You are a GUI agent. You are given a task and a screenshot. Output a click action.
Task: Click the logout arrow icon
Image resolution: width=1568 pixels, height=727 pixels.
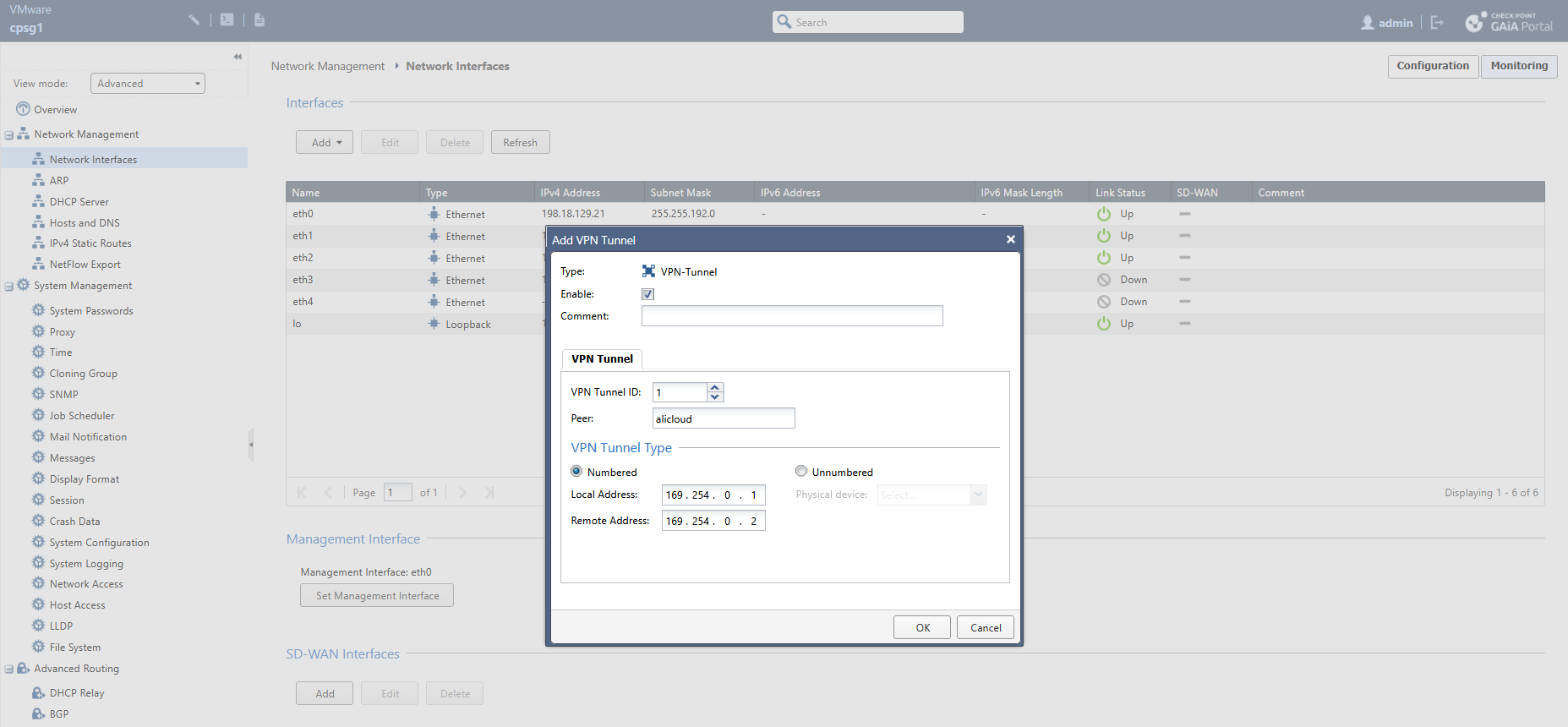(1437, 23)
